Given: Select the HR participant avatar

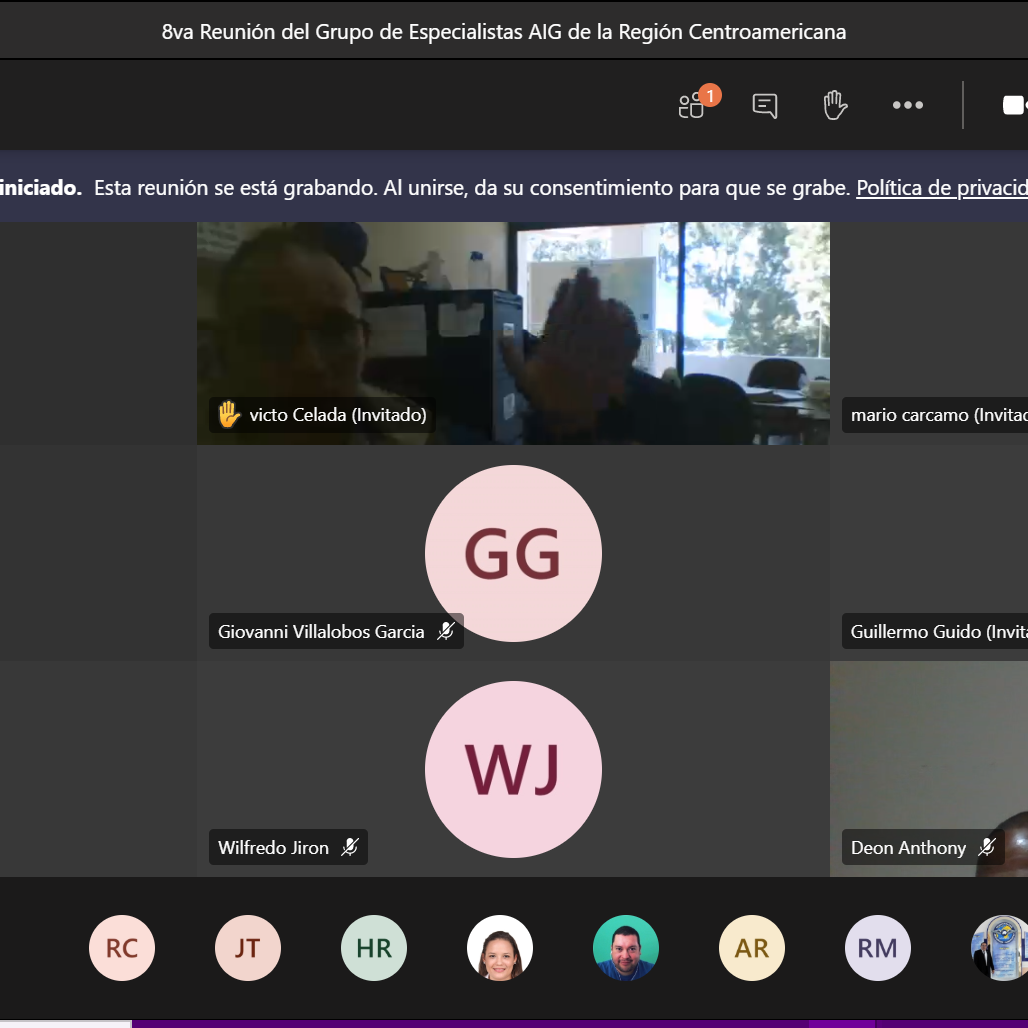Looking at the screenshot, I should coord(374,947).
